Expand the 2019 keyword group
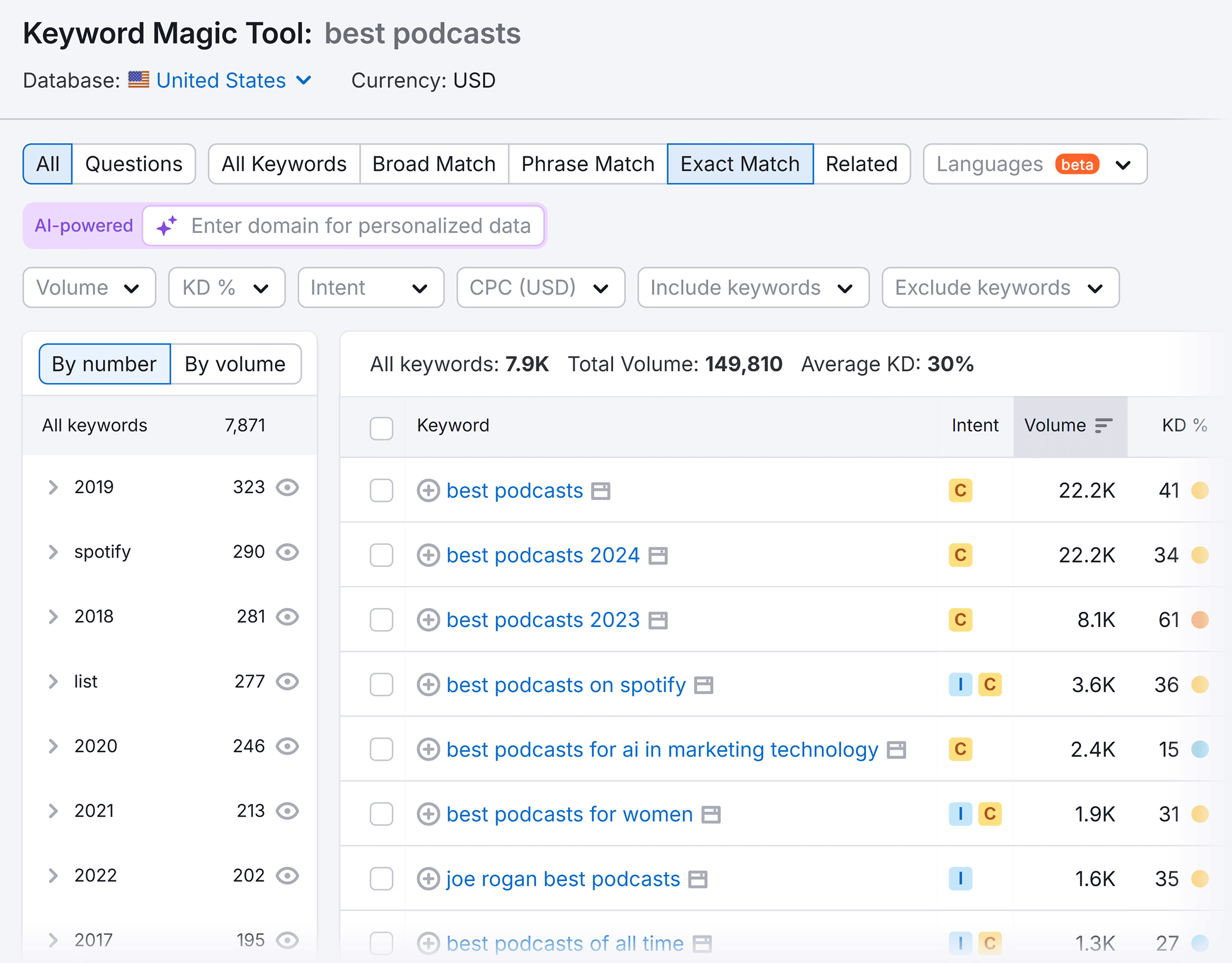Screen dimensions: 1232x963 tap(53, 487)
